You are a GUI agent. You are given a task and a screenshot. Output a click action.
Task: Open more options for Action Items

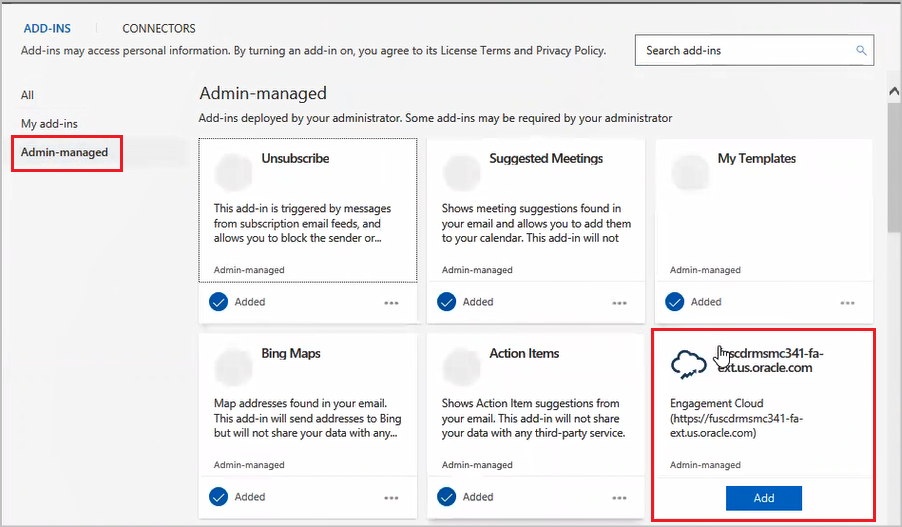click(x=620, y=498)
